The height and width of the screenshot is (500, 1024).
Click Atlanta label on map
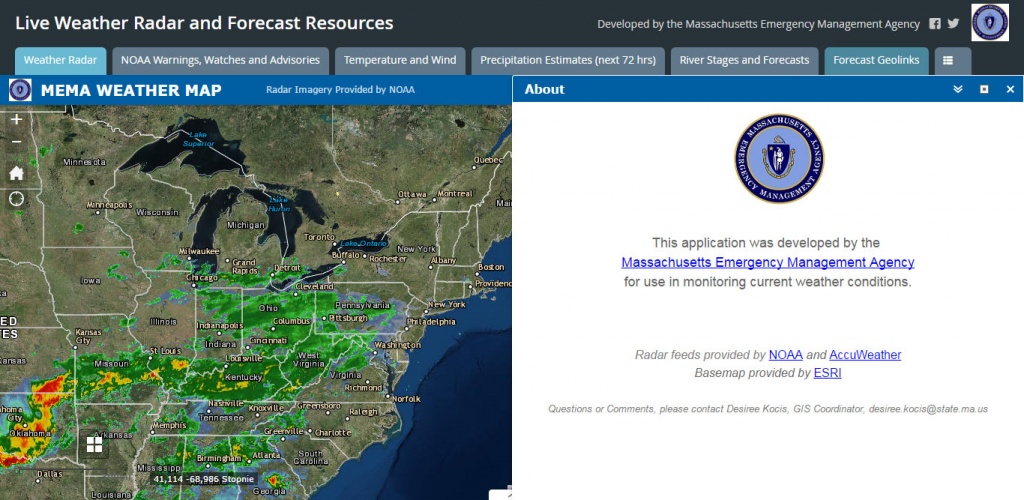pyautogui.click(x=266, y=456)
